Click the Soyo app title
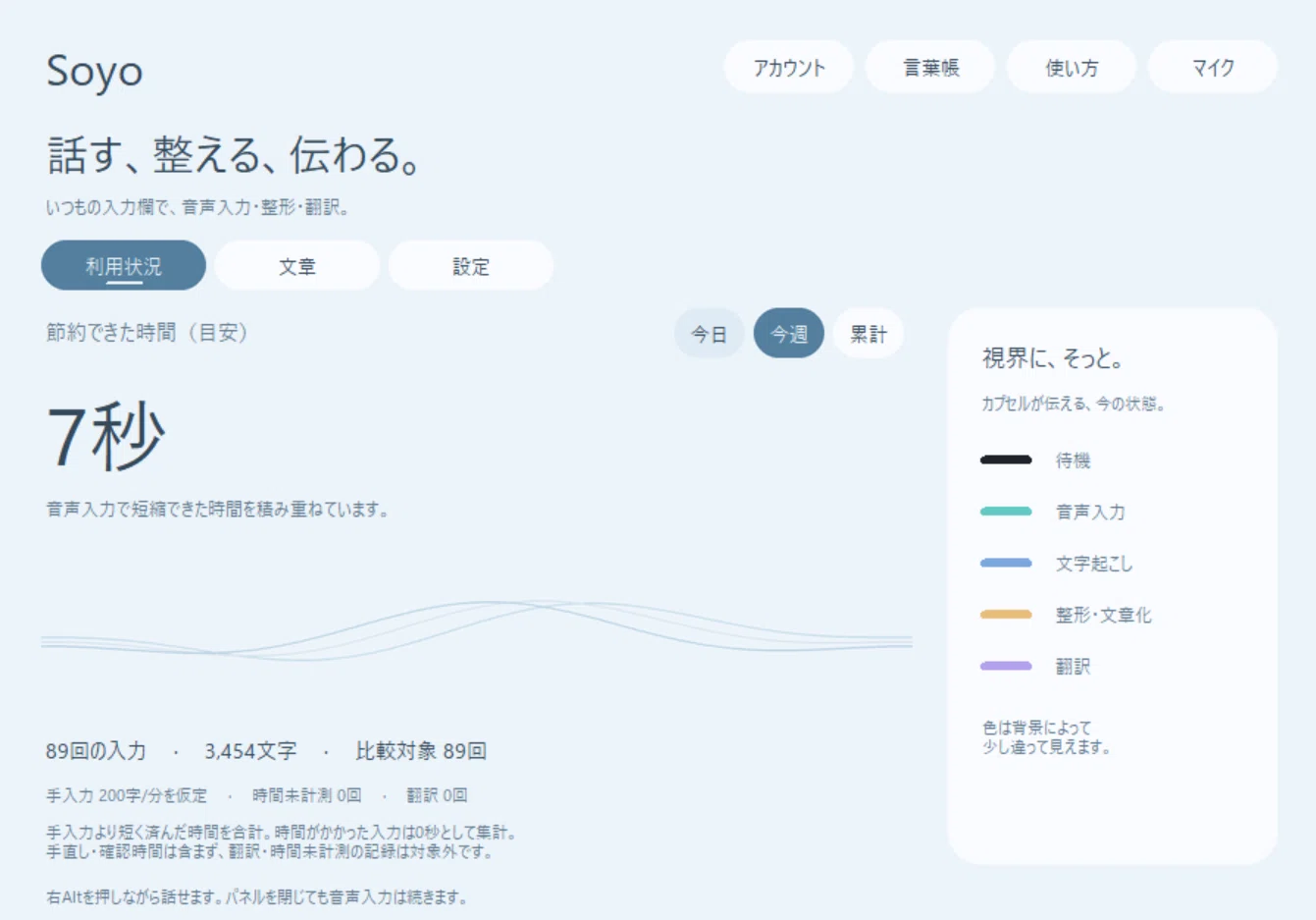The height and width of the screenshot is (920, 1316). 95,72
